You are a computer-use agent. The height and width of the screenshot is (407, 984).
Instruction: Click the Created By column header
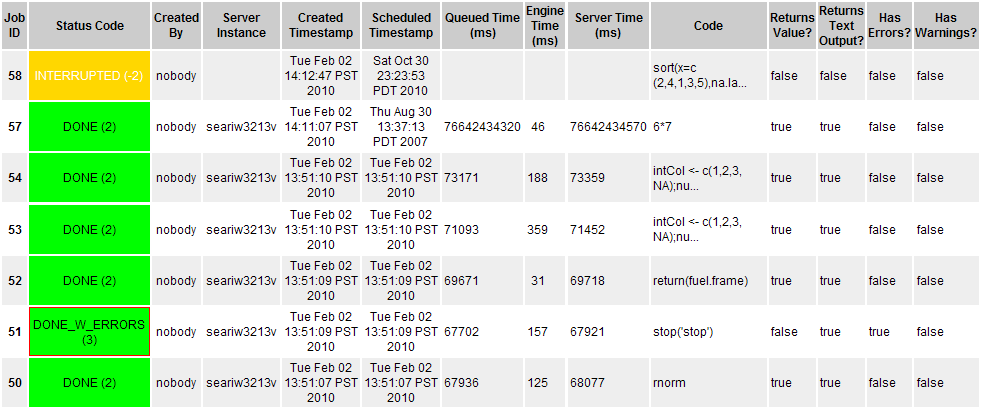tap(176, 25)
